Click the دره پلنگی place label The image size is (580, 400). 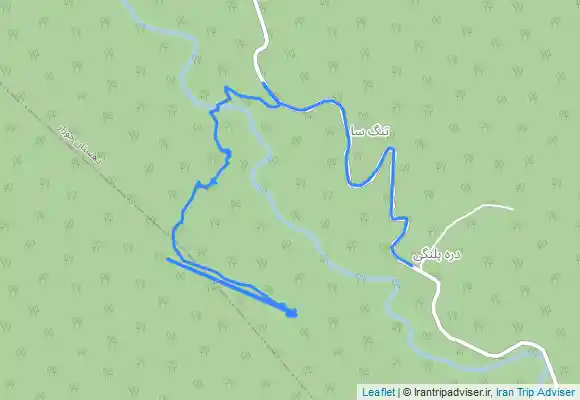tap(436, 255)
